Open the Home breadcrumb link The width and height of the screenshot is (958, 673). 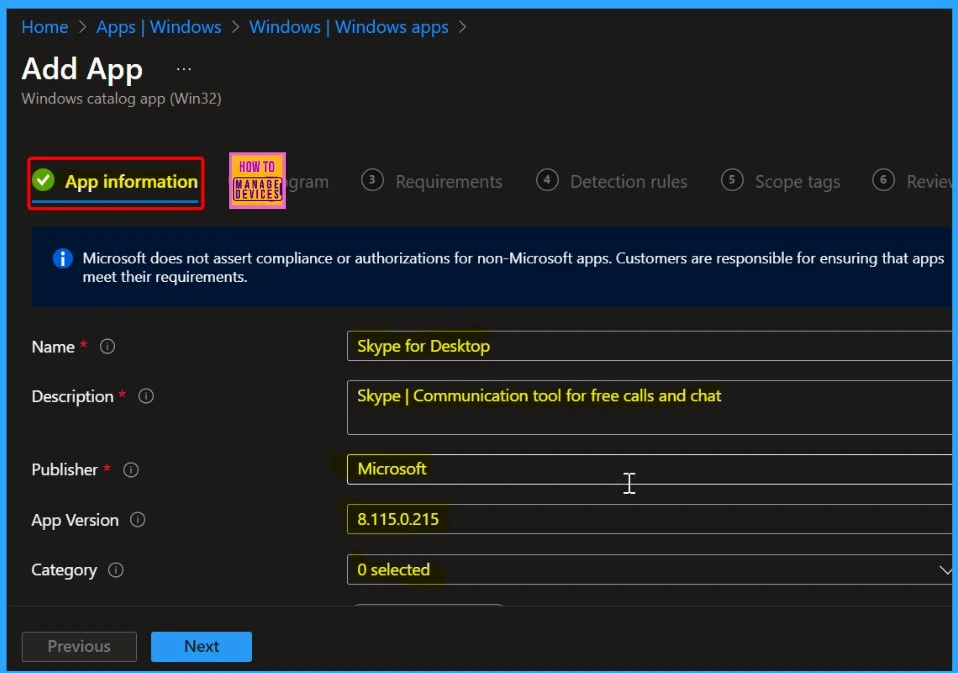coord(45,27)
